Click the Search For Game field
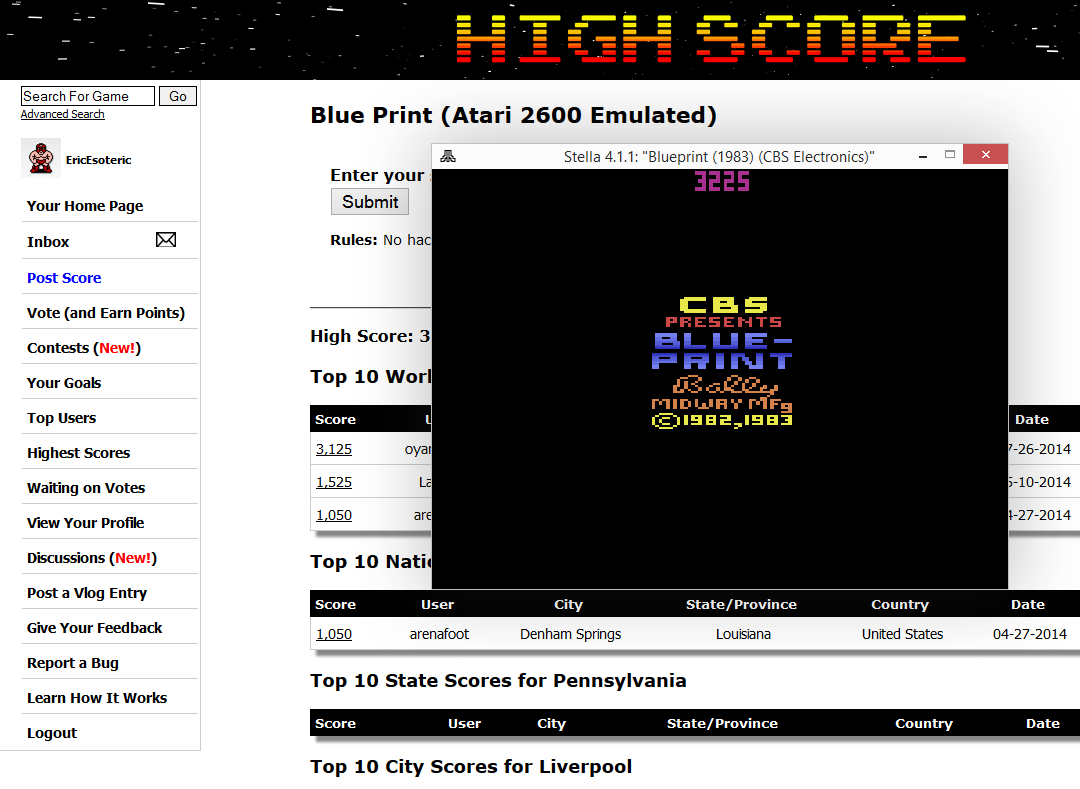This screenshot has width=1080, height=789. click(87, 96)
